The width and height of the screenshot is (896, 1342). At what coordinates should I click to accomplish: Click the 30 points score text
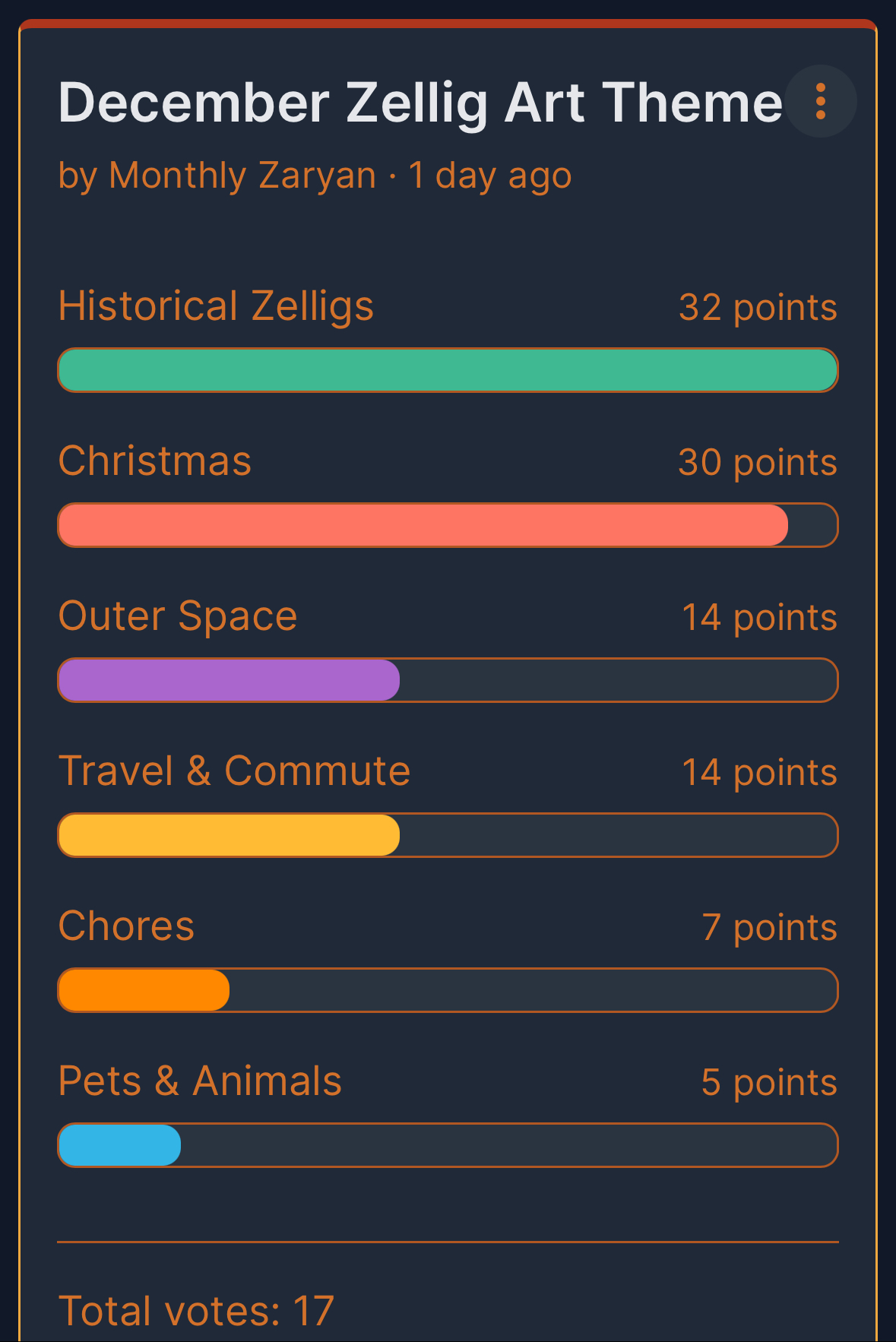758,463
